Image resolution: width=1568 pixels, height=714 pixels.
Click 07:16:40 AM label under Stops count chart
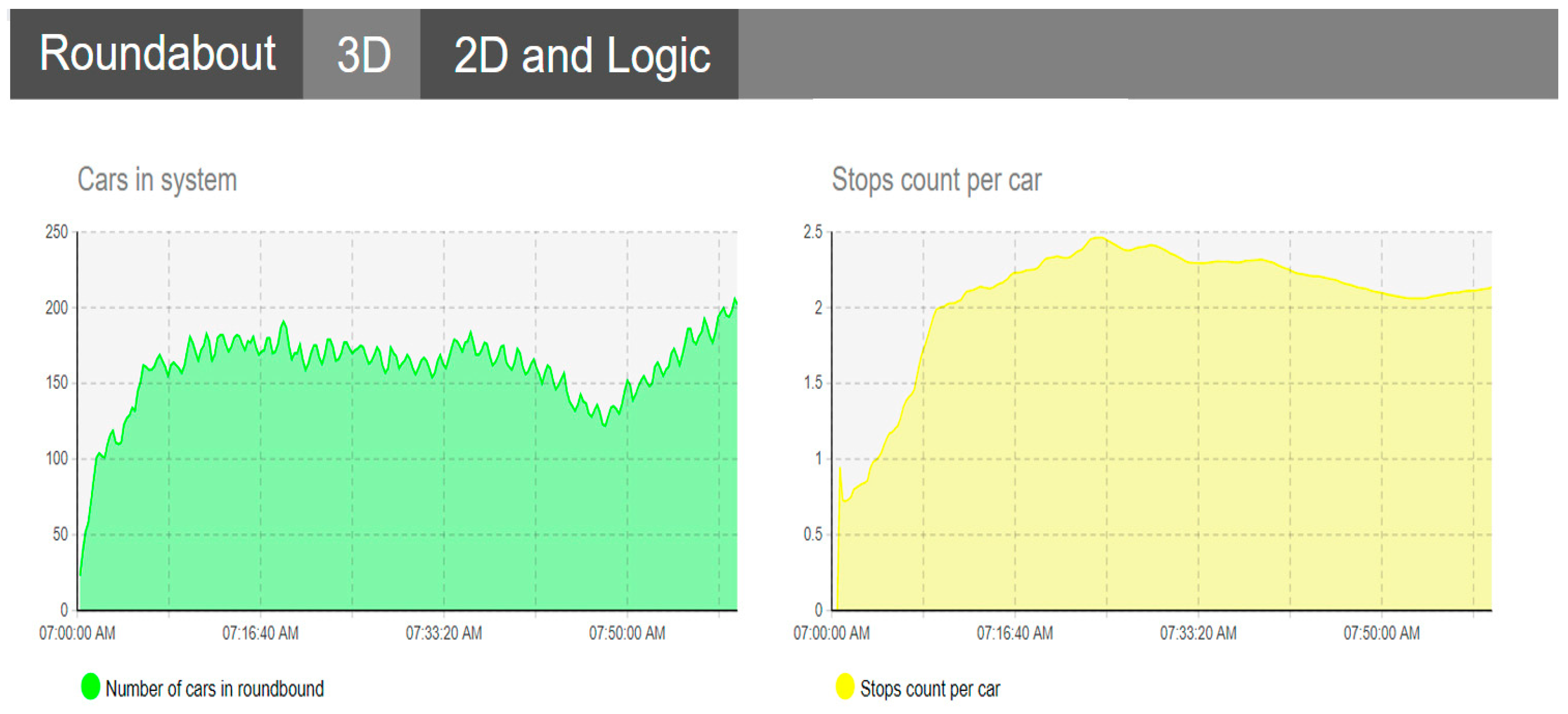point(1015,633)
